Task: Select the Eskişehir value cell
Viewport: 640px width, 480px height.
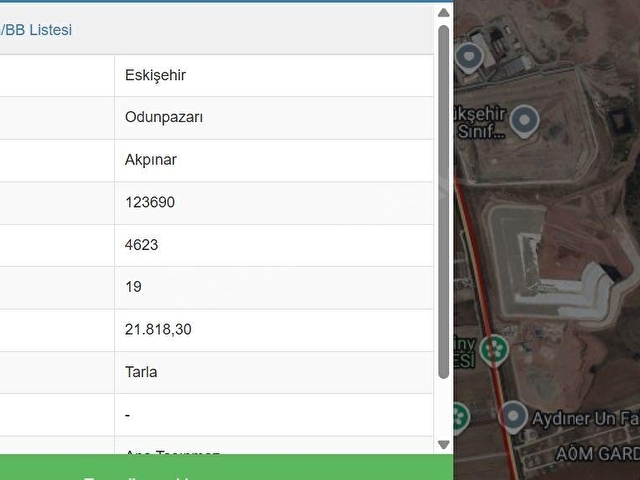Action: [274, 76]
